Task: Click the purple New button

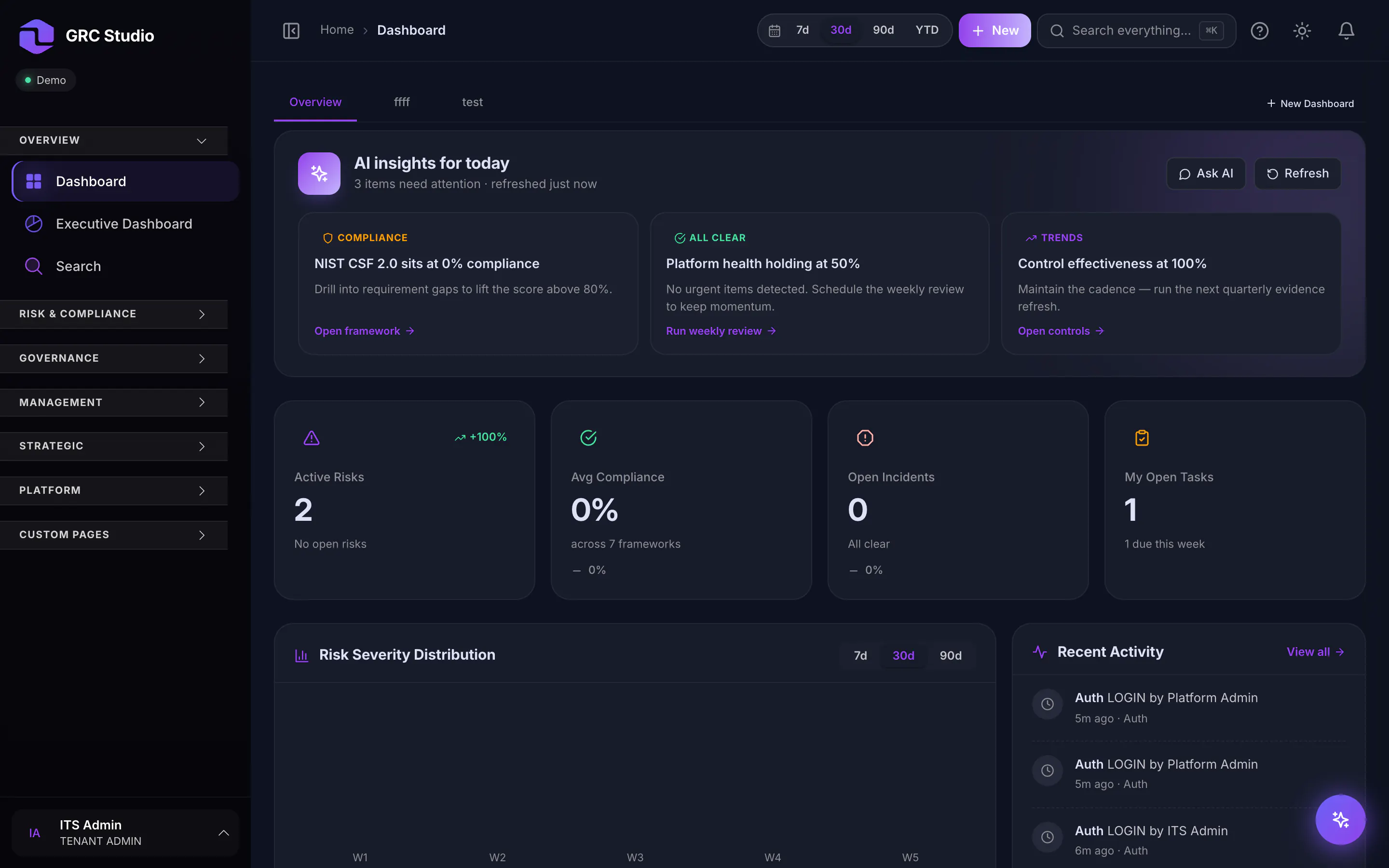Action: [x=994, y=30]
